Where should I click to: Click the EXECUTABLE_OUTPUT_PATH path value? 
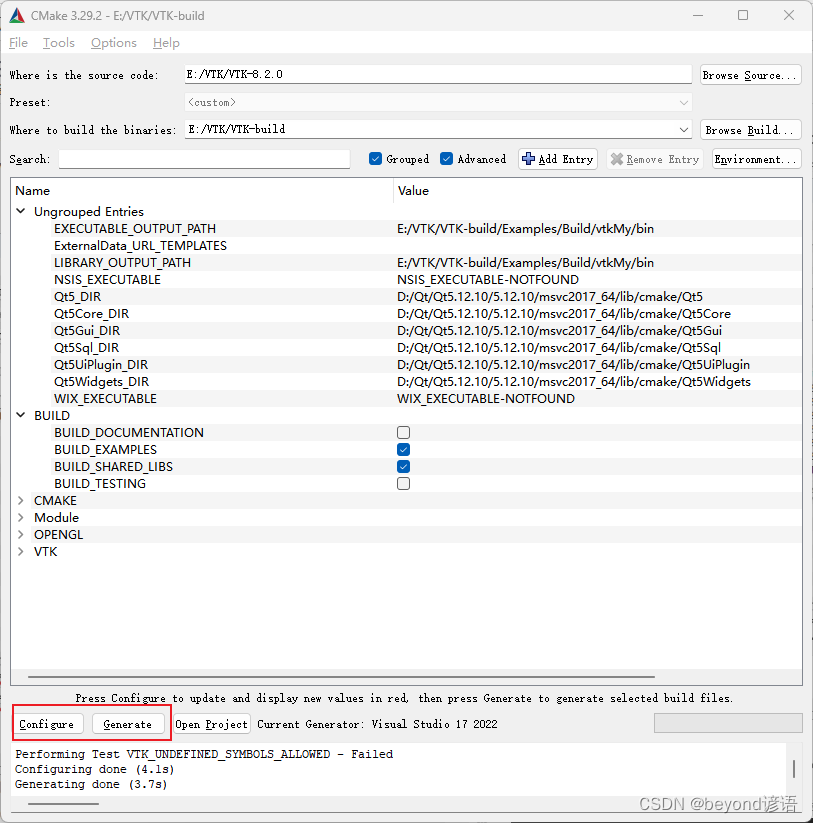point(525,228)
